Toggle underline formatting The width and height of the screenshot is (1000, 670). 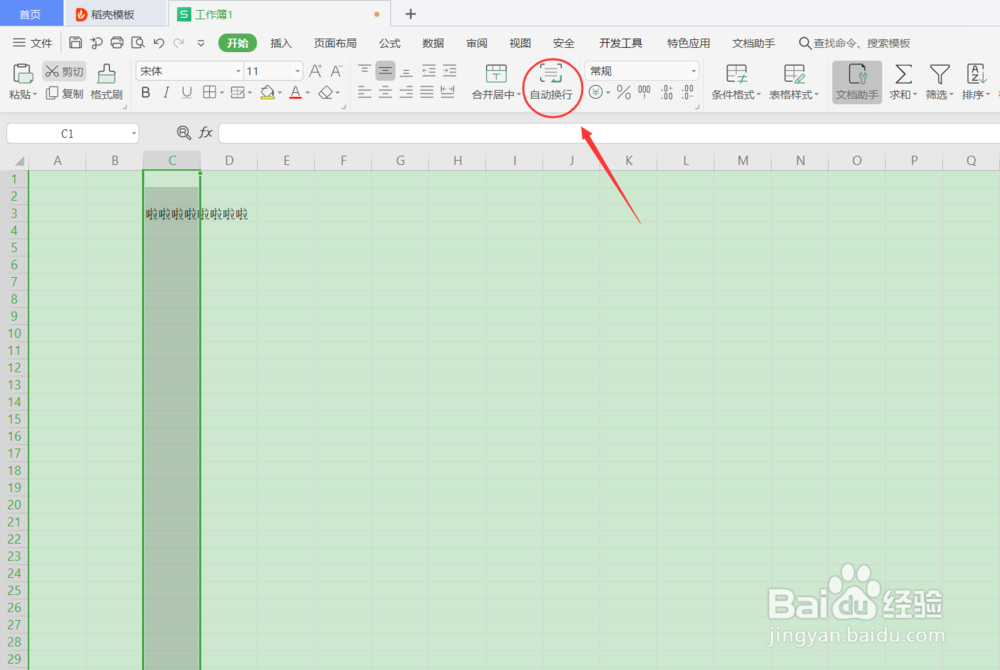pos(187,92)
